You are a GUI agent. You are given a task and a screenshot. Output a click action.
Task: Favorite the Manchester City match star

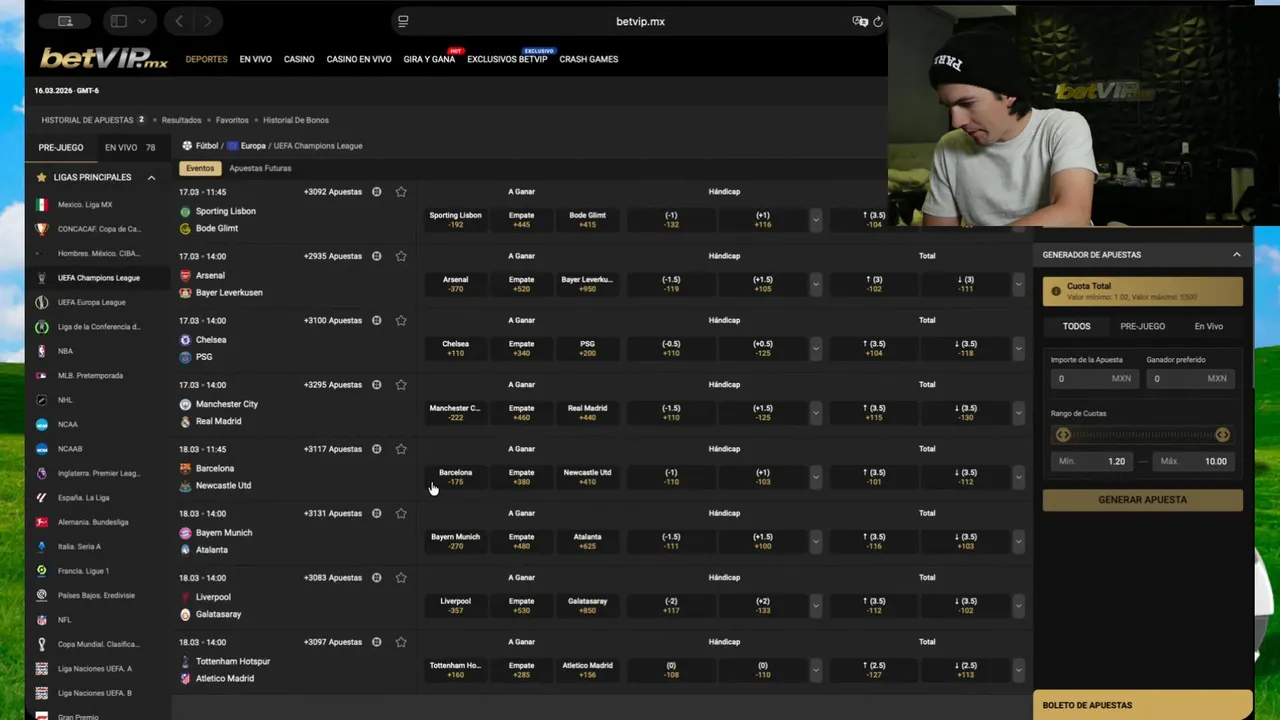[401, 385]
